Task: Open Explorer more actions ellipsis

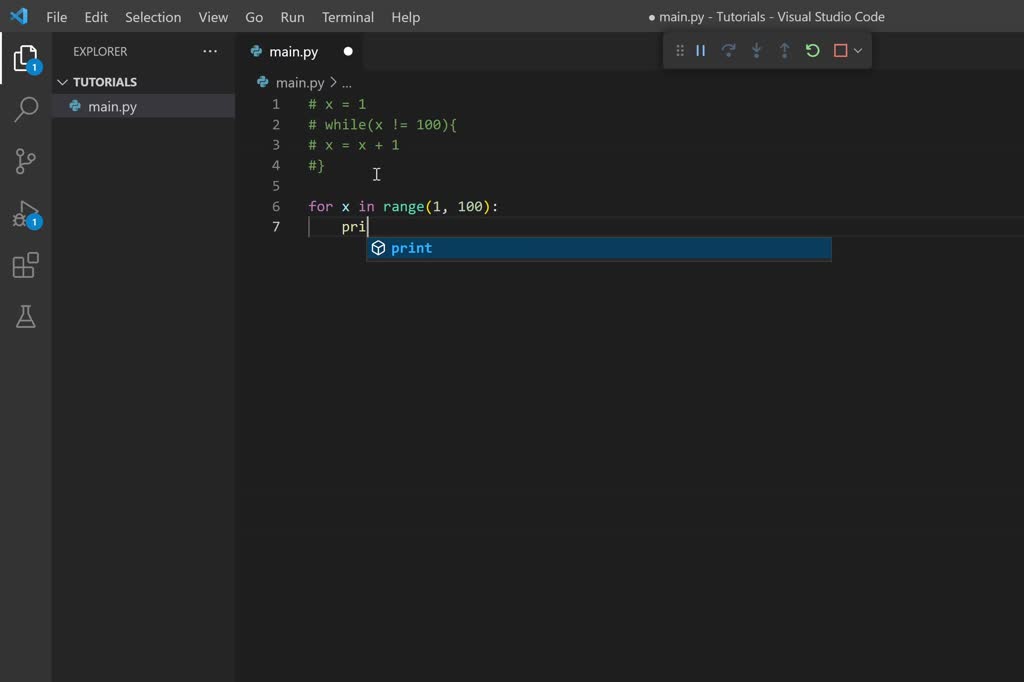Action: click(210, 51)
